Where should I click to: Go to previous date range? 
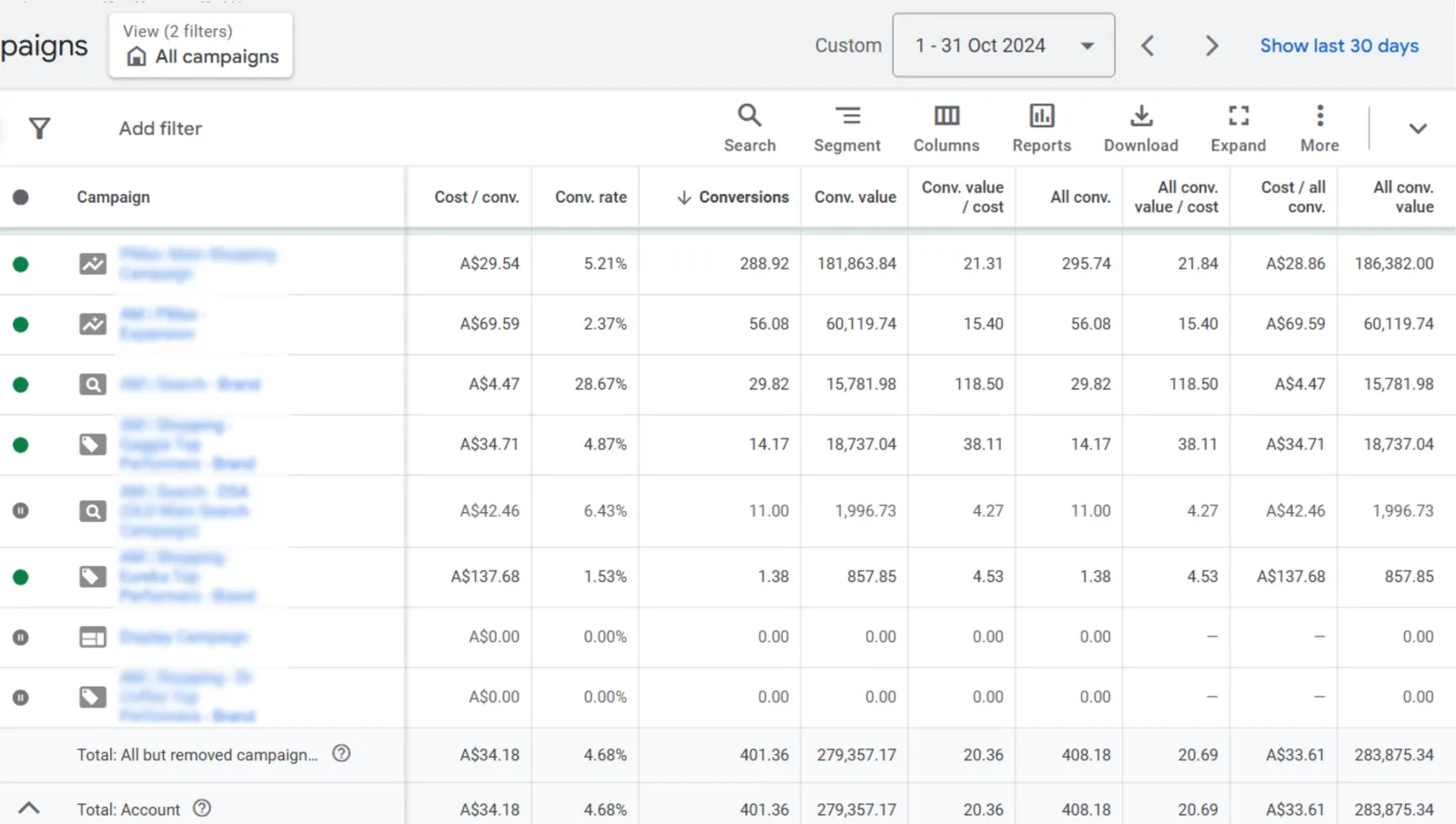[x=1148, y=45]
